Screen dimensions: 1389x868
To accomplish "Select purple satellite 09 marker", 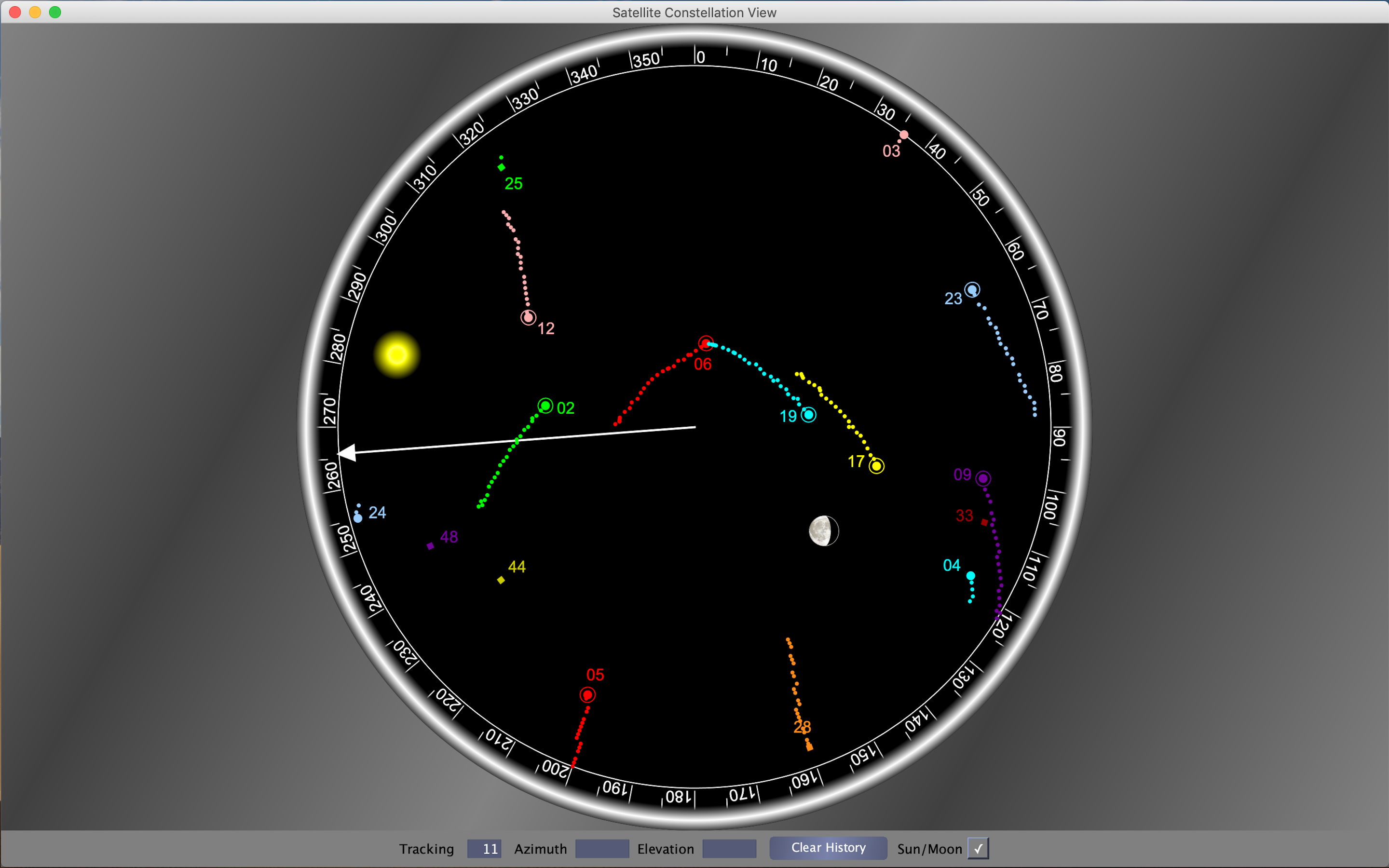I will point(983,478).
